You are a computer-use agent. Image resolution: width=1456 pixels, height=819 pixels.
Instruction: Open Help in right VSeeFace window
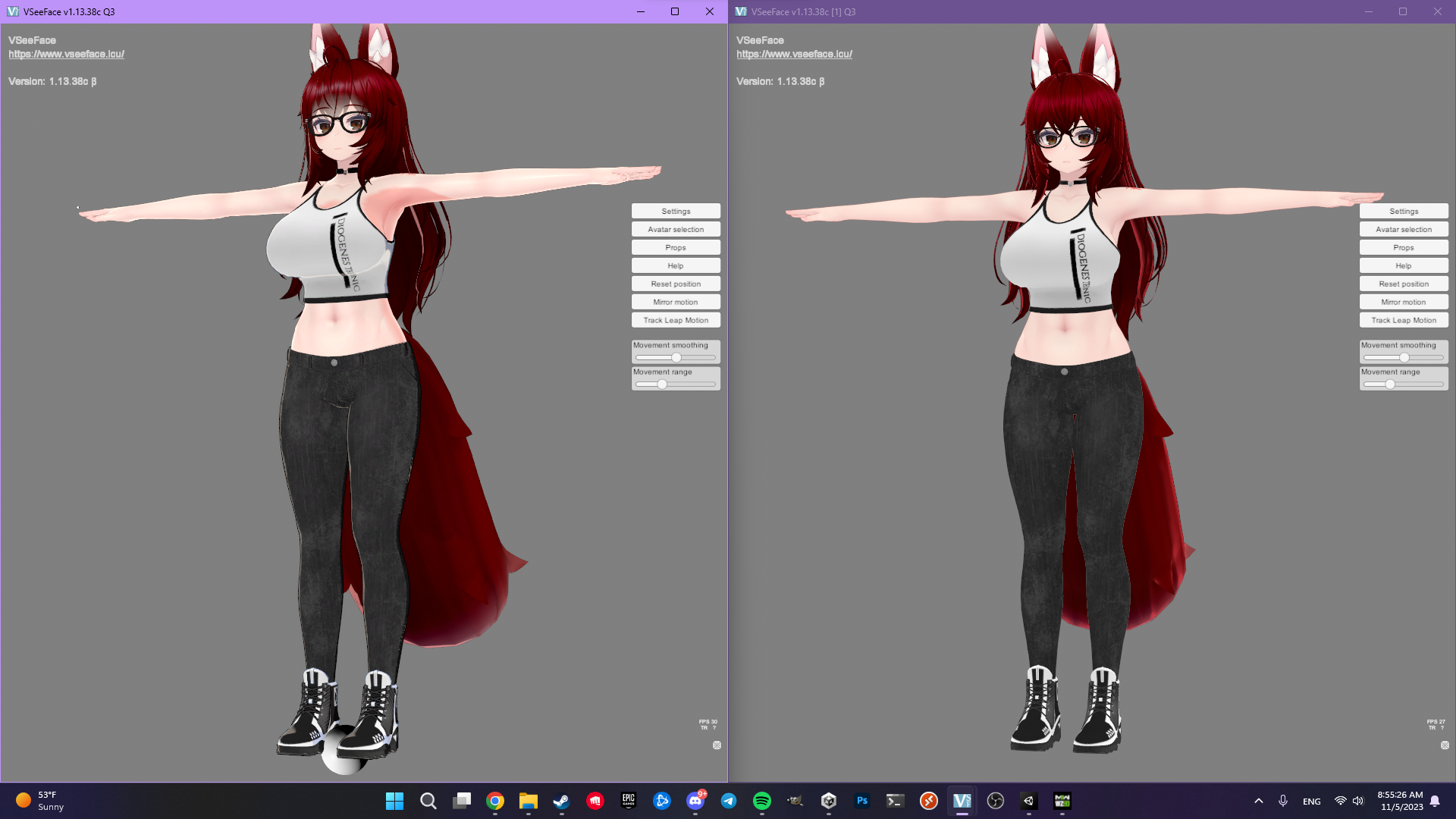(1404, 265)
